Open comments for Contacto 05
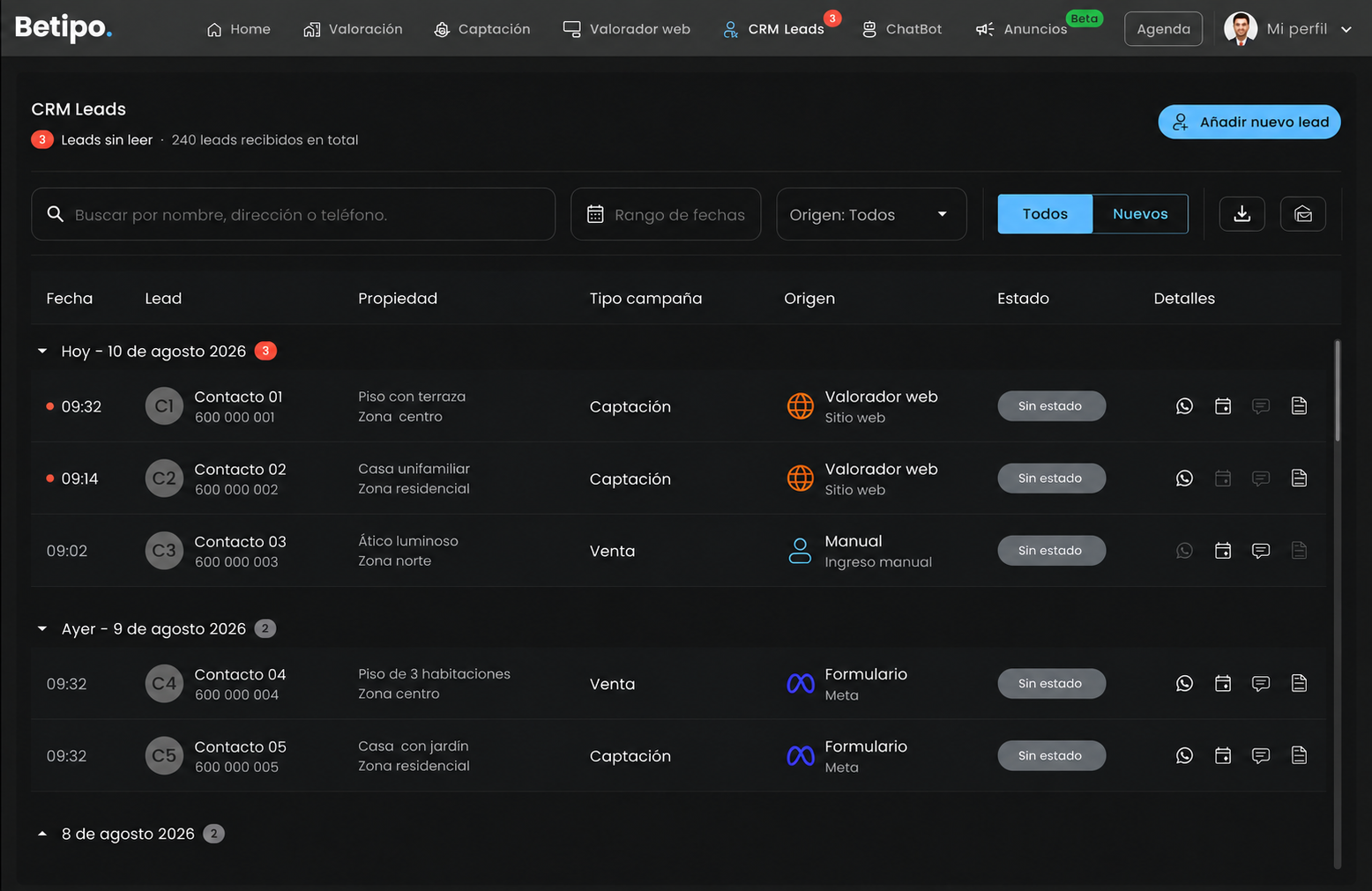 (1261, 756)
